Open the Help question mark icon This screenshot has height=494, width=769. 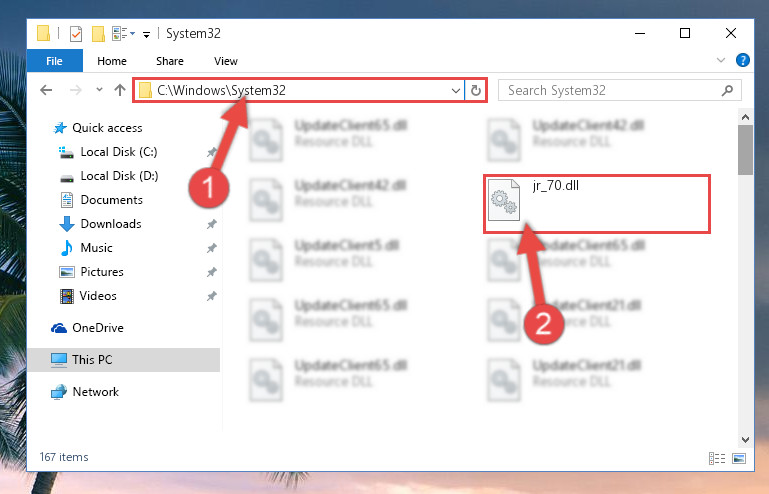click(x=743, y=60)
